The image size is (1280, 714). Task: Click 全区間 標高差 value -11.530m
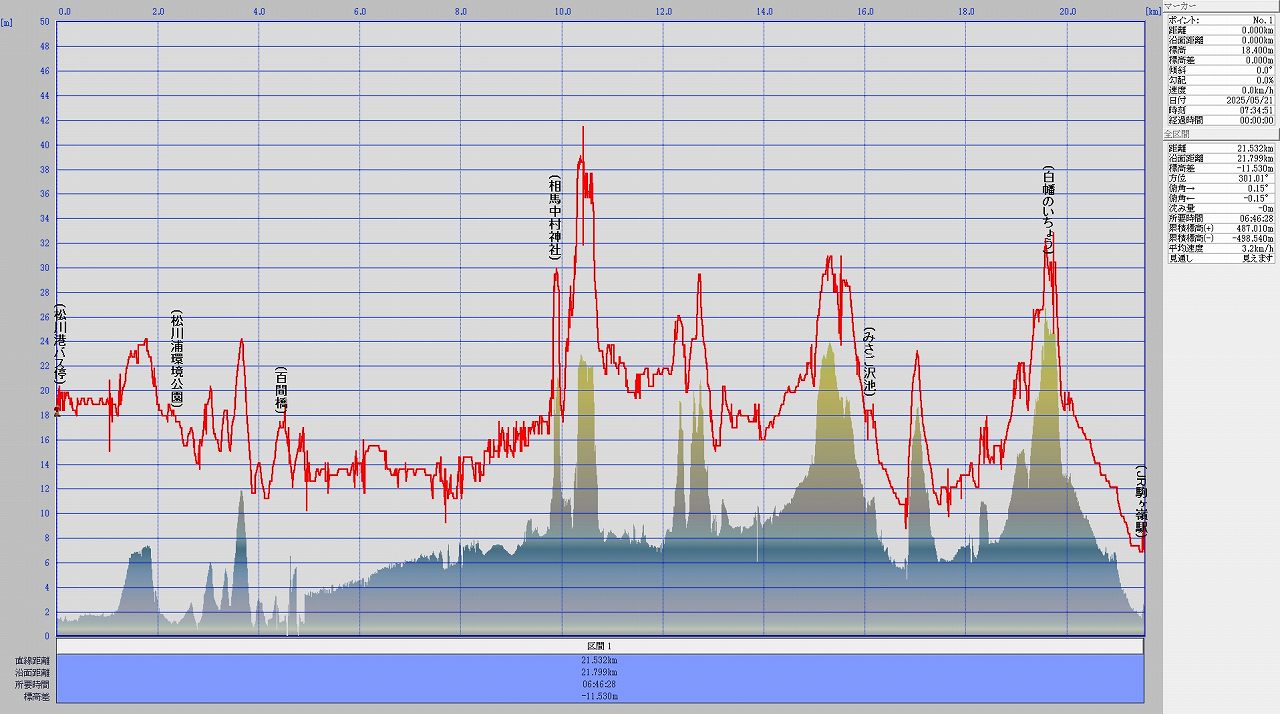[x=1253, y=168]
